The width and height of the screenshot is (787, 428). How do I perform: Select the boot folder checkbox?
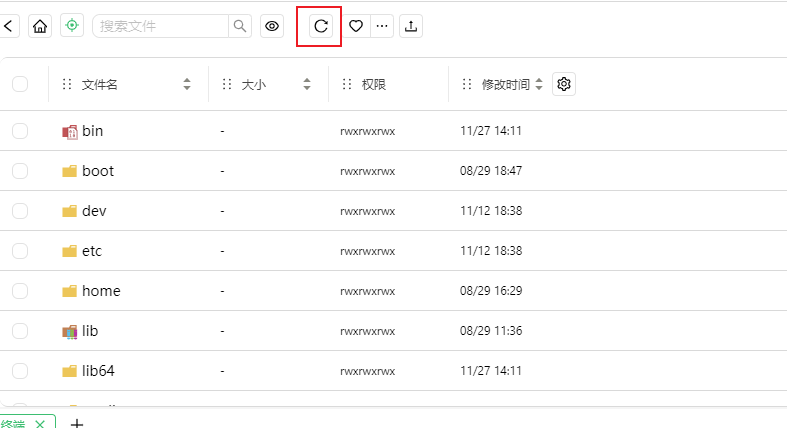(x=20, y=171)
